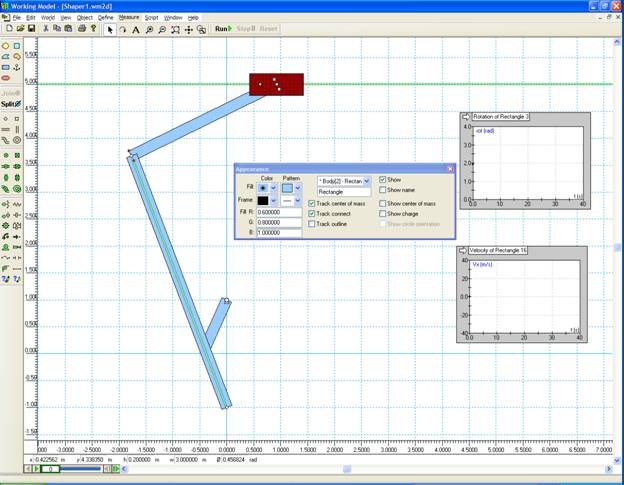The width and height of the screenshot is (624, 485).
Task: Enable the Track outline checkbox
Action: click(x=312, y=224)
